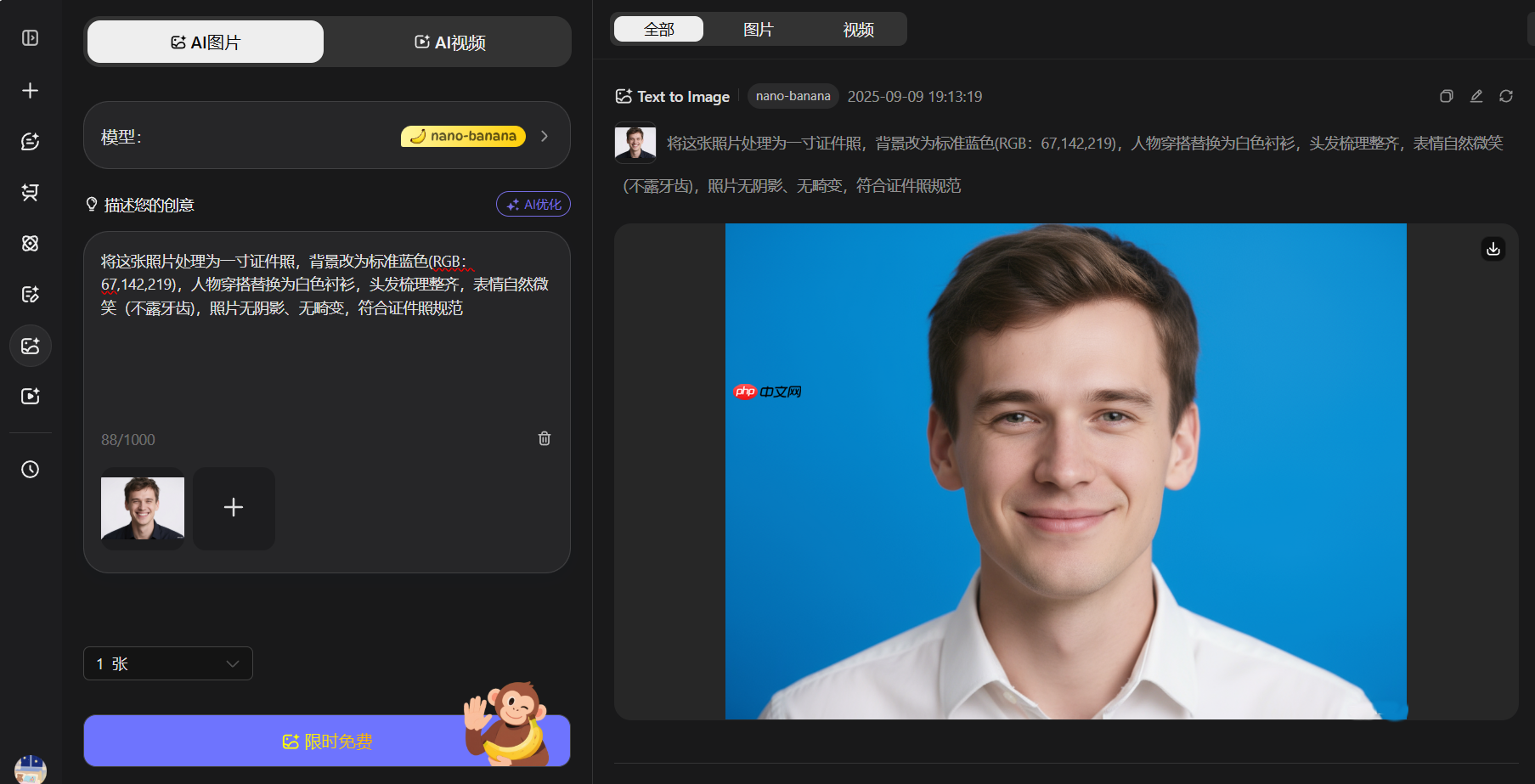Create a new project with the plus icon
Viewport: 1535px width, 784px height.
(x=31, y=90)
